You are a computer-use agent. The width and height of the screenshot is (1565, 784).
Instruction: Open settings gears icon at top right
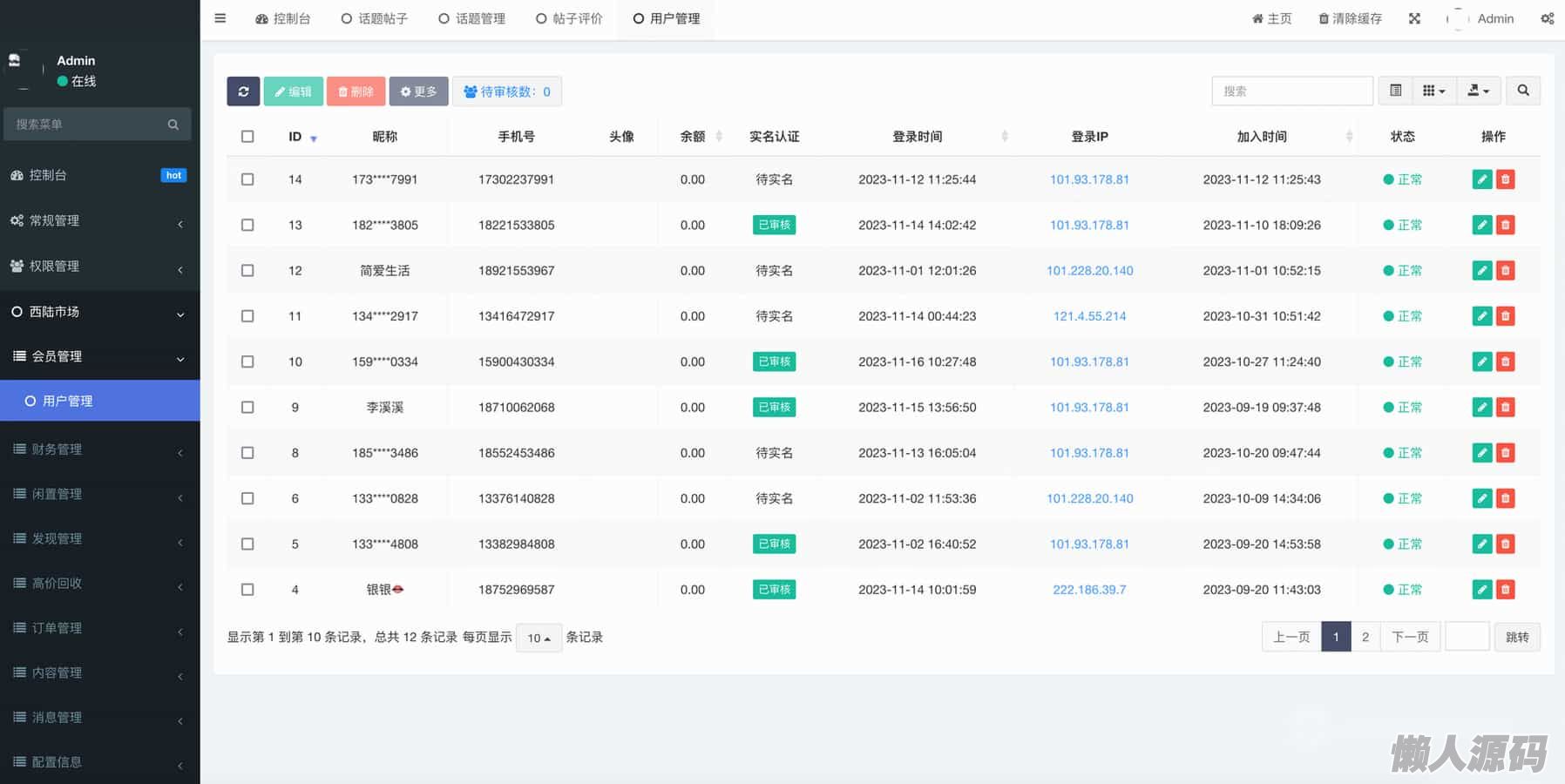(x=1547, y=18)
